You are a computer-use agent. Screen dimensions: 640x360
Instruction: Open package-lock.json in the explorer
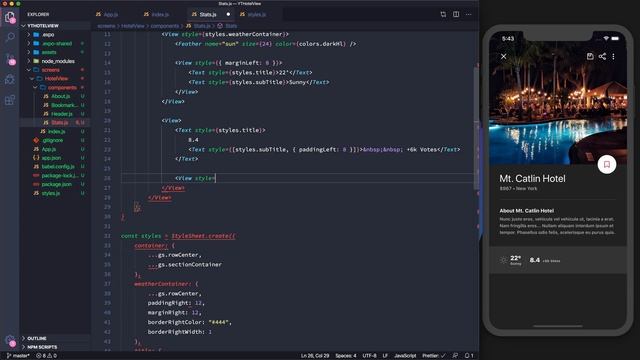click(55, 176)
